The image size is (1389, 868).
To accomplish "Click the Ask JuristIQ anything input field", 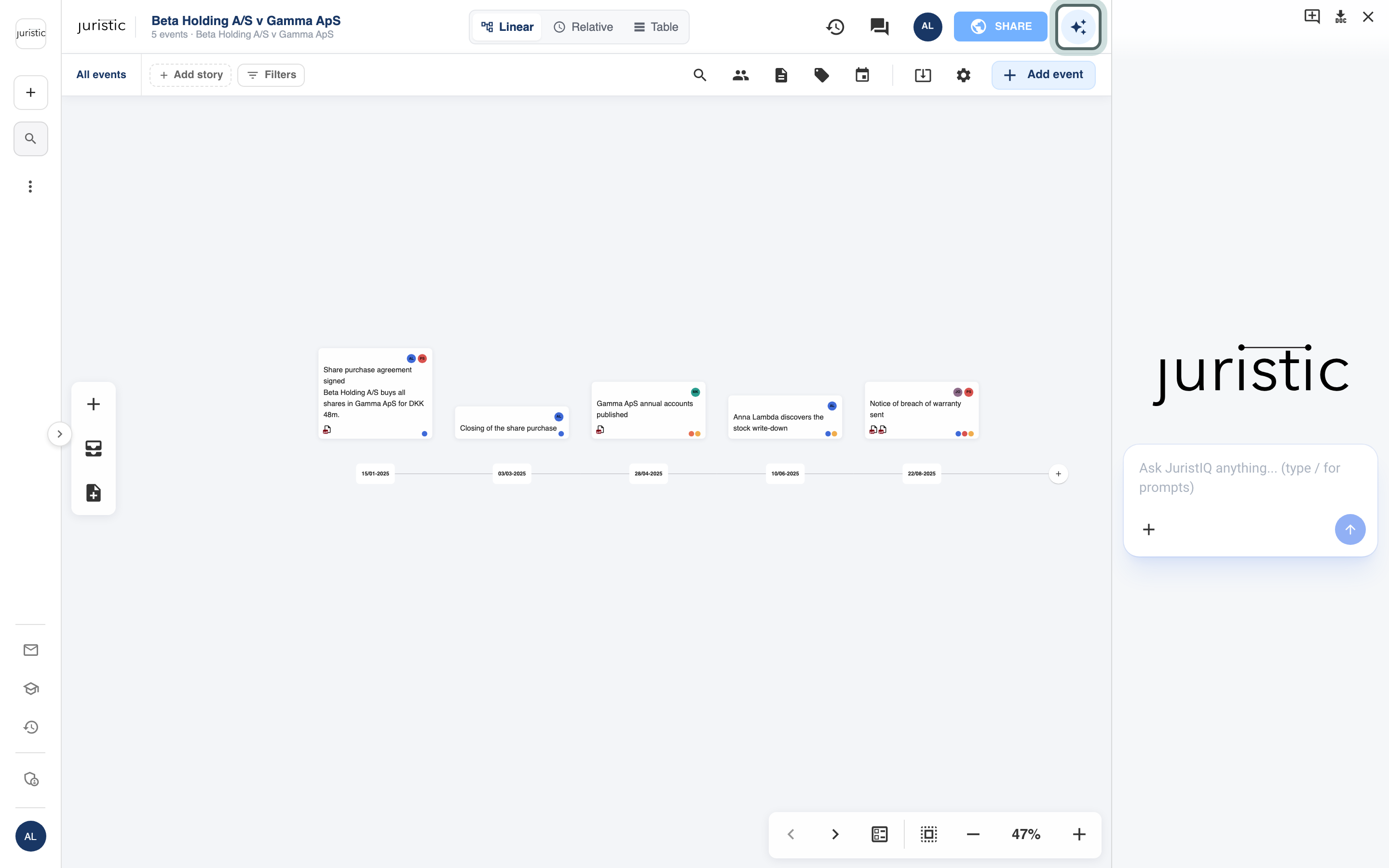I will tap(1250, 477).
